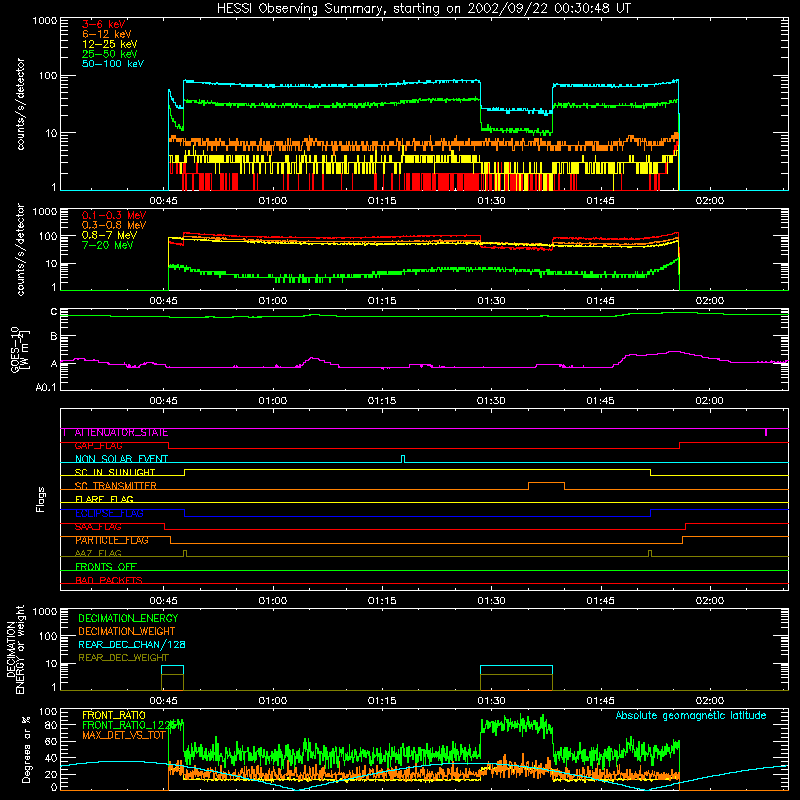Image resolution: width=800 pixels, height=800 pixels.
Task: Select the NON_SOLAR_EVENT flag label
Action: [x=121, y=459]
